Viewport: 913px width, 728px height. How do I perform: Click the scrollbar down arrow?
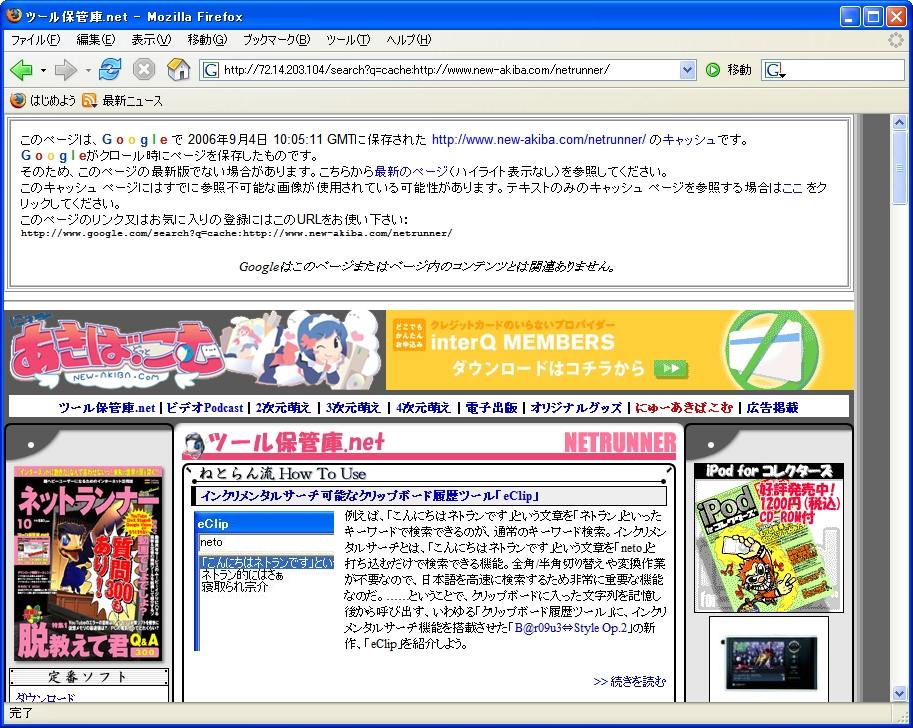(x=899, y=694)
